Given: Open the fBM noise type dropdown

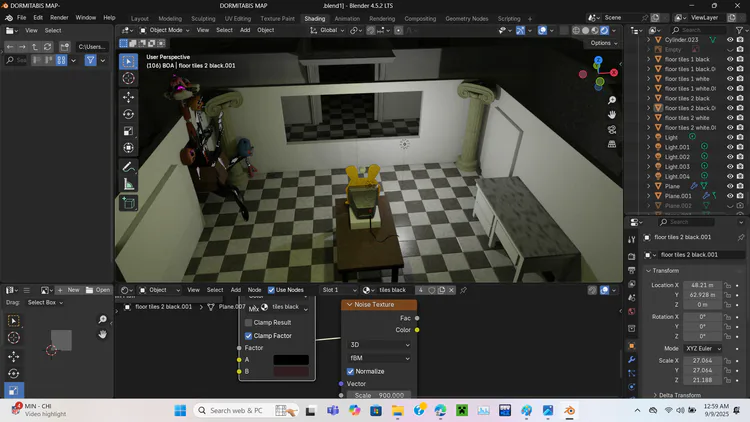Looking at the screenshot, I should [379, 358].
